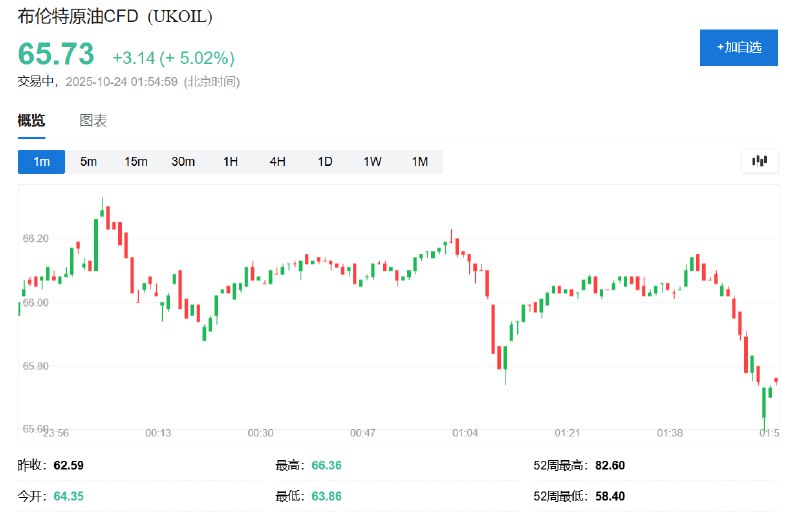Click the 66.20 y-axis label
This screenshot has height=515, width=800.
click(35, 238)
